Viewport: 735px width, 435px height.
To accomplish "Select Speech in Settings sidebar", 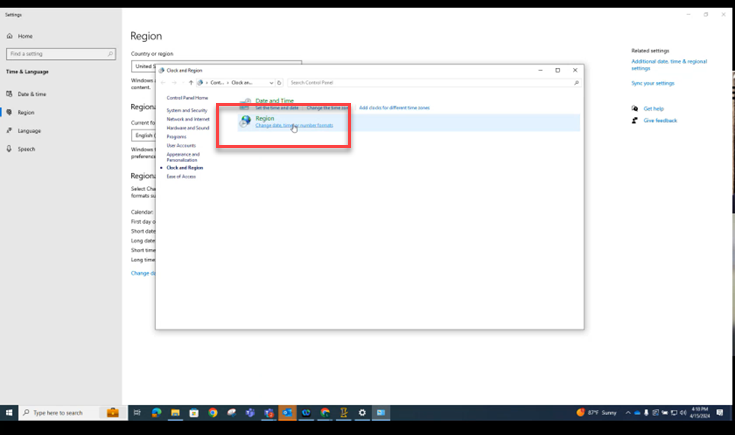I will pyautogui.click(x=26, y=149).
